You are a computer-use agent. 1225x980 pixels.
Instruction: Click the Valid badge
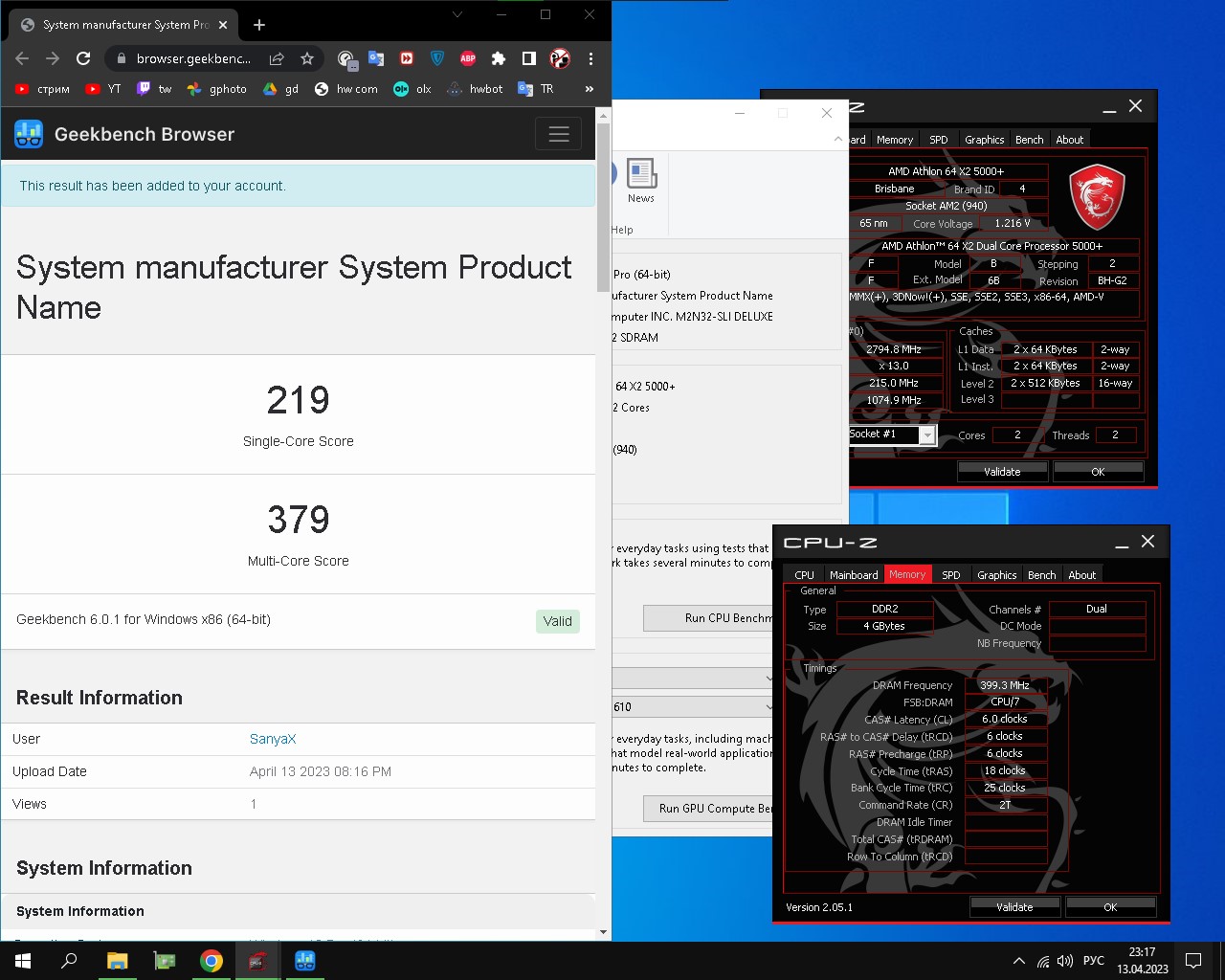(x=557, y=621)
